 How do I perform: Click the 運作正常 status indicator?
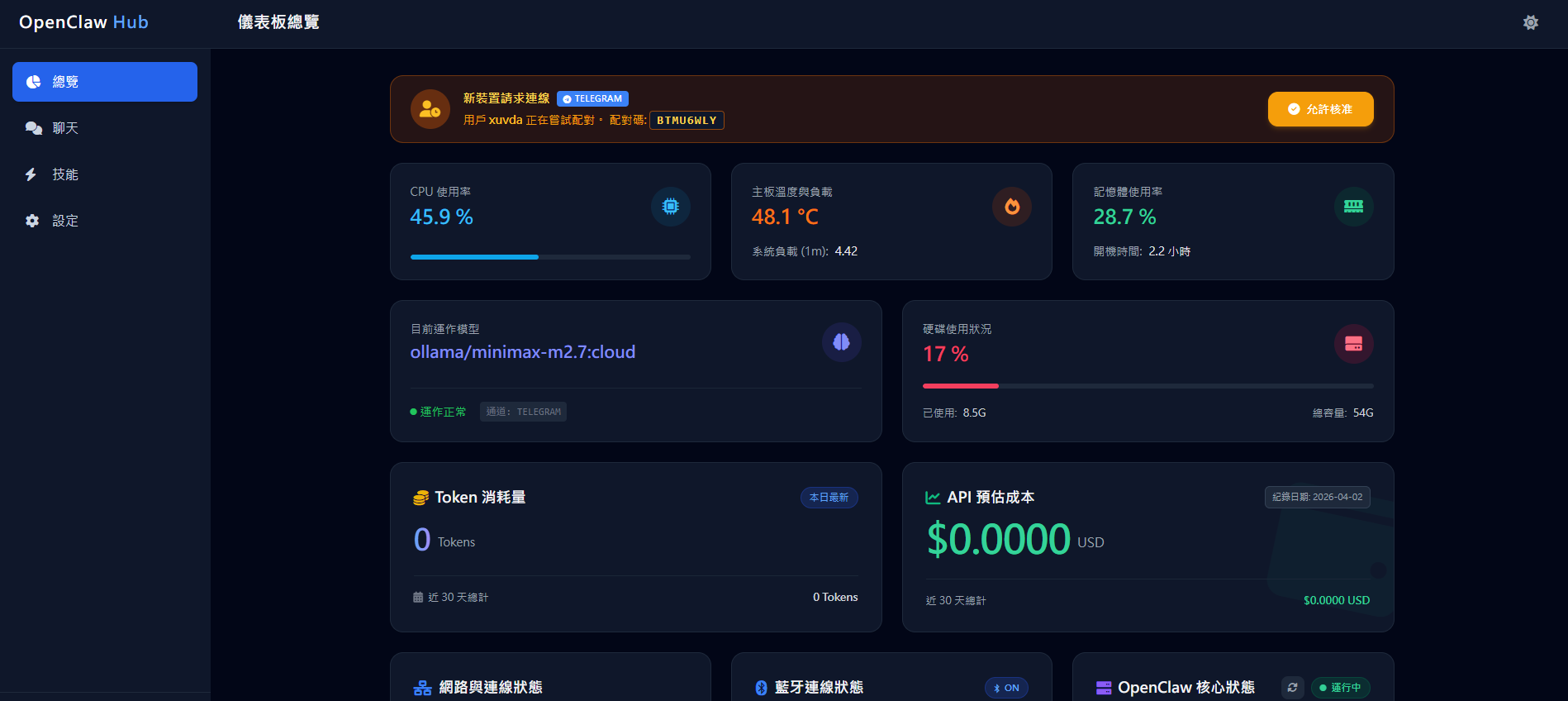pyautogui.click(x=438, y=412)
